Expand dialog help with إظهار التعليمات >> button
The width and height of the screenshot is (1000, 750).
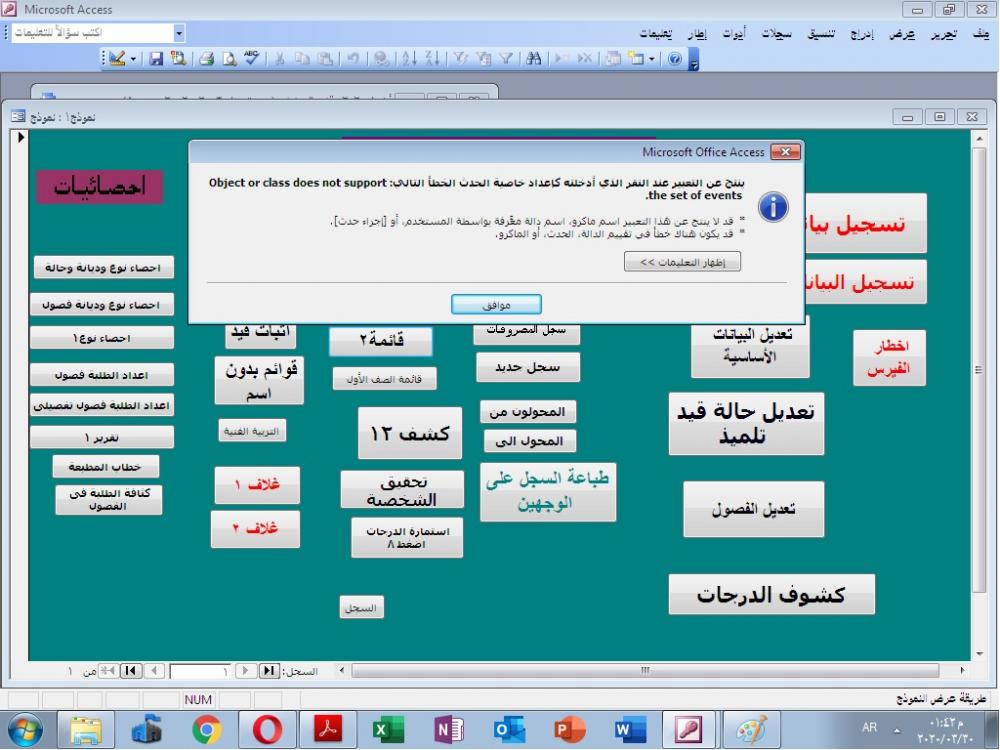(682, 261)
